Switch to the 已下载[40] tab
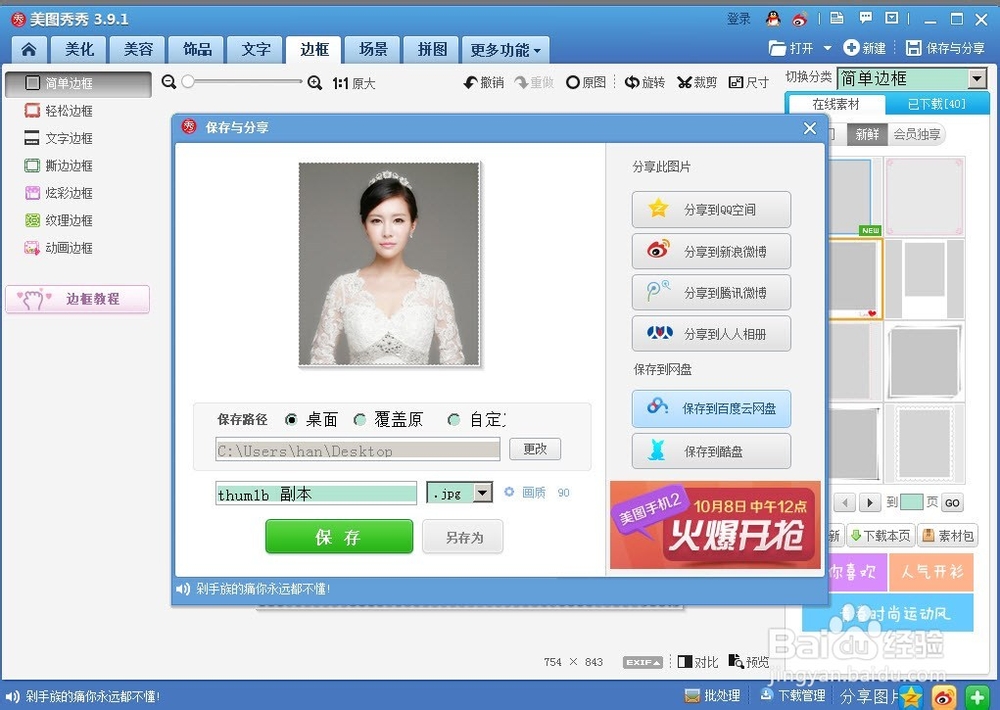 (x=936, y=104)
